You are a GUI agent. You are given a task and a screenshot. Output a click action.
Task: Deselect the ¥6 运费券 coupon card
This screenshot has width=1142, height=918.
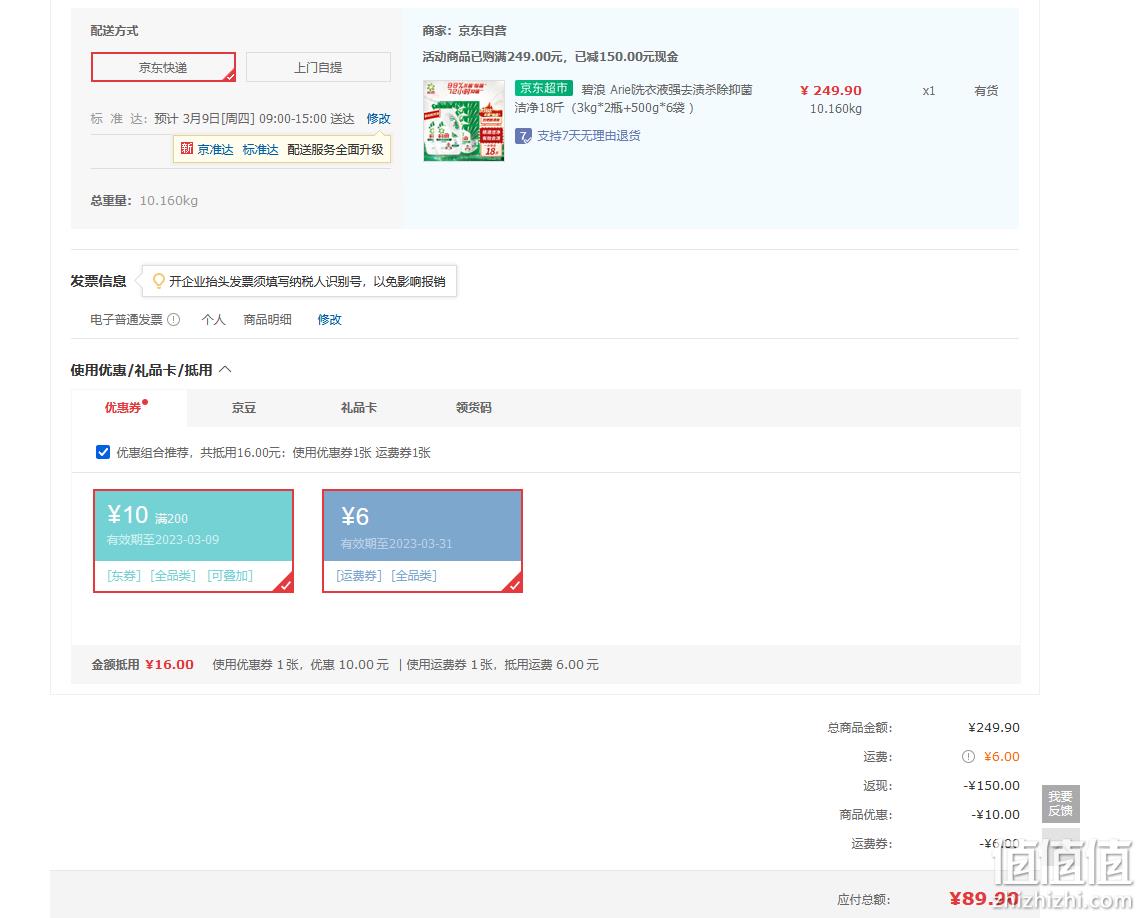[422, 541]
